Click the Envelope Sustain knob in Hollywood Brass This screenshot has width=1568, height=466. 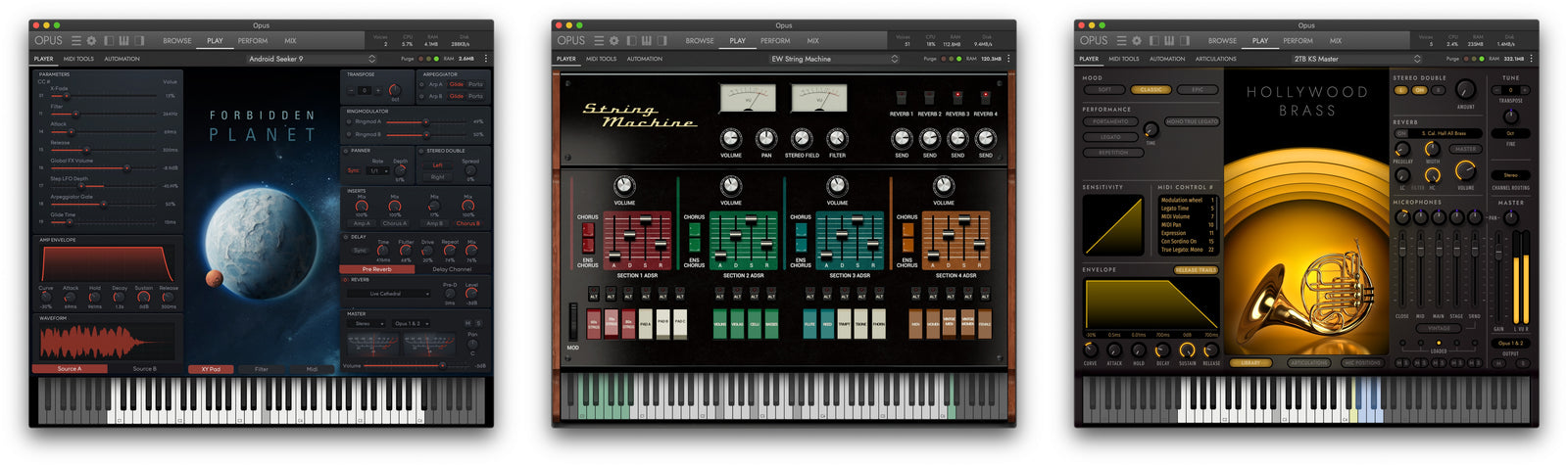1187,349
